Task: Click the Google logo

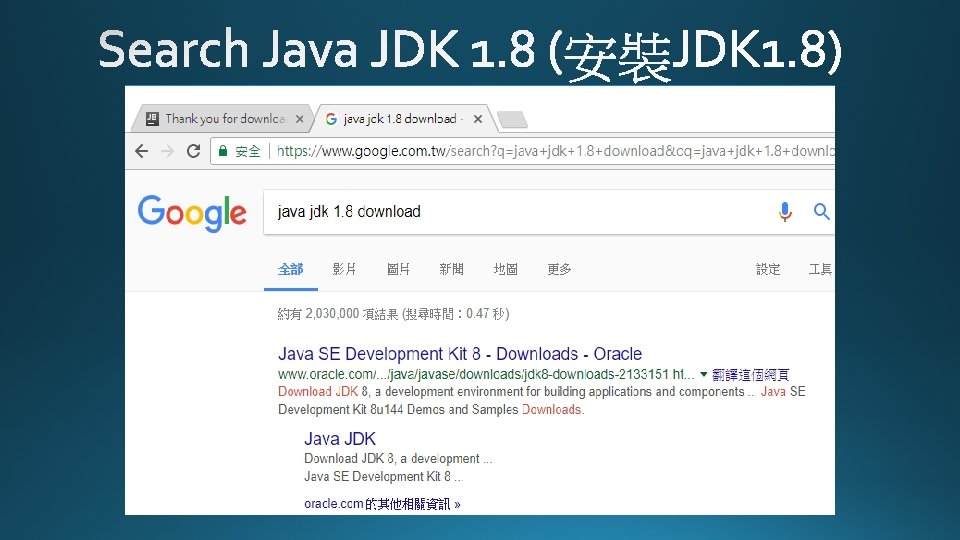Action: click(192, 213)
